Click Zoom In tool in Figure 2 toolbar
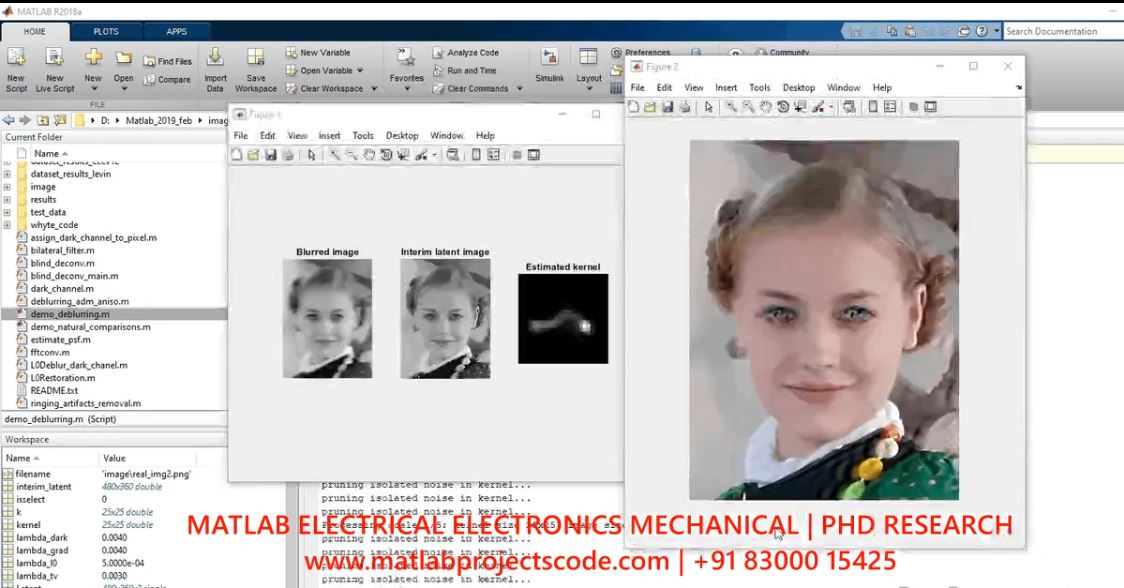The image size is (1124, 588). tap(732, 107)
